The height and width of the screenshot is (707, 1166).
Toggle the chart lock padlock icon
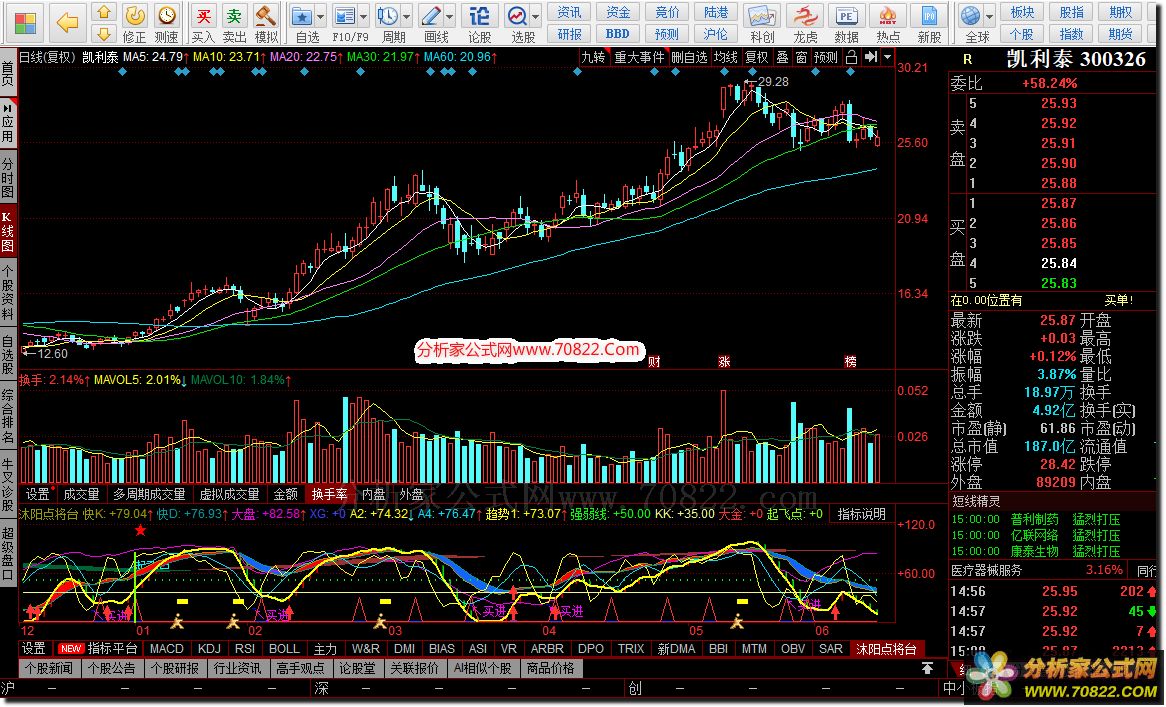(851, 57)
